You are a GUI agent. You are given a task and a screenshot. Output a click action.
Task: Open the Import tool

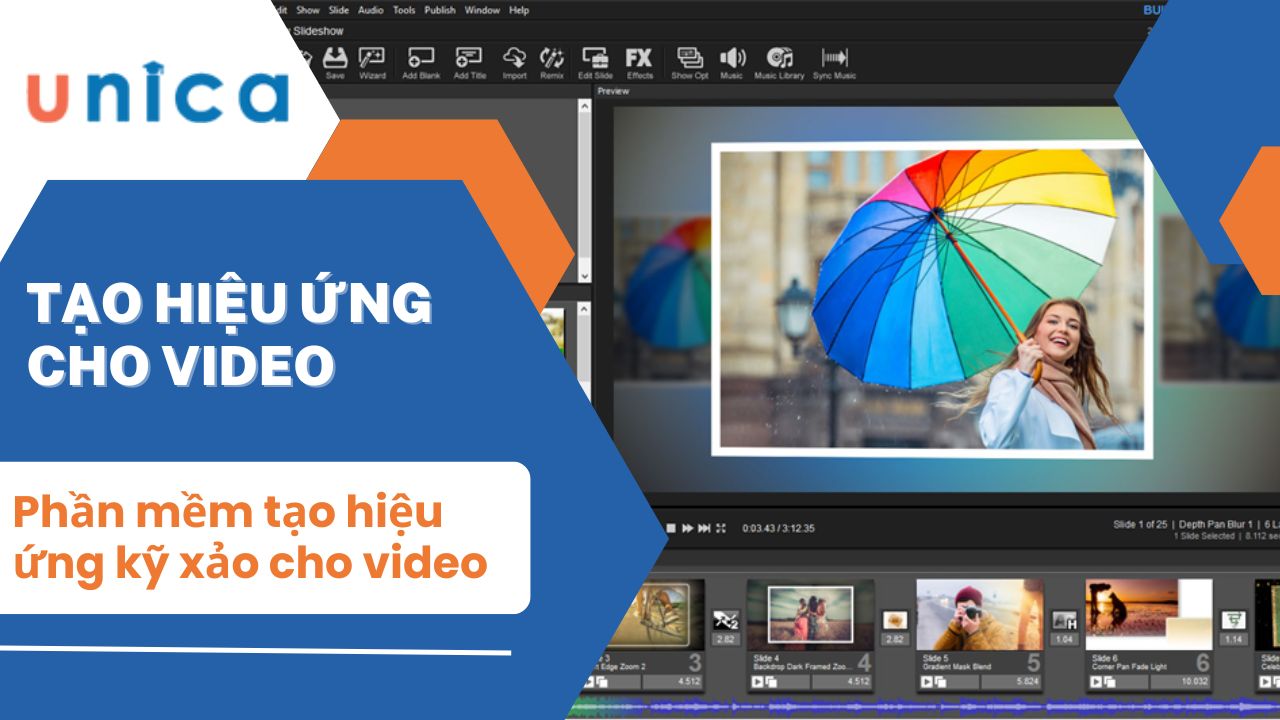point(514,62)
